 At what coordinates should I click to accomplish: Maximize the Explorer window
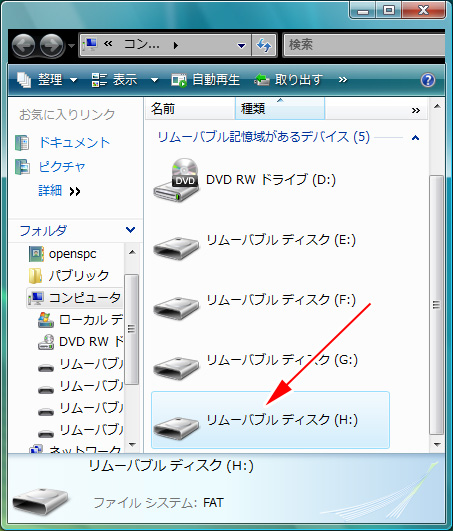point(388,10)
